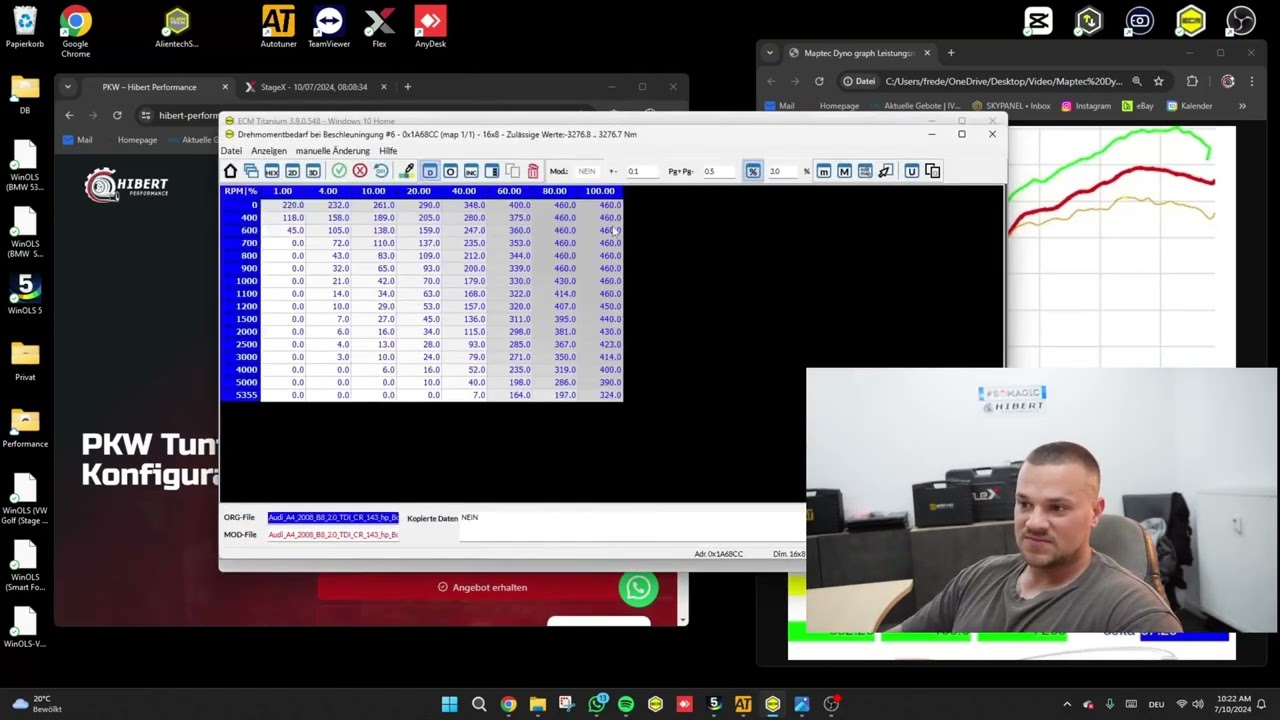1280x720 pixels.
Task: Click the 40.00 column header
Action: pyautogui.click(x=464, y=191)
